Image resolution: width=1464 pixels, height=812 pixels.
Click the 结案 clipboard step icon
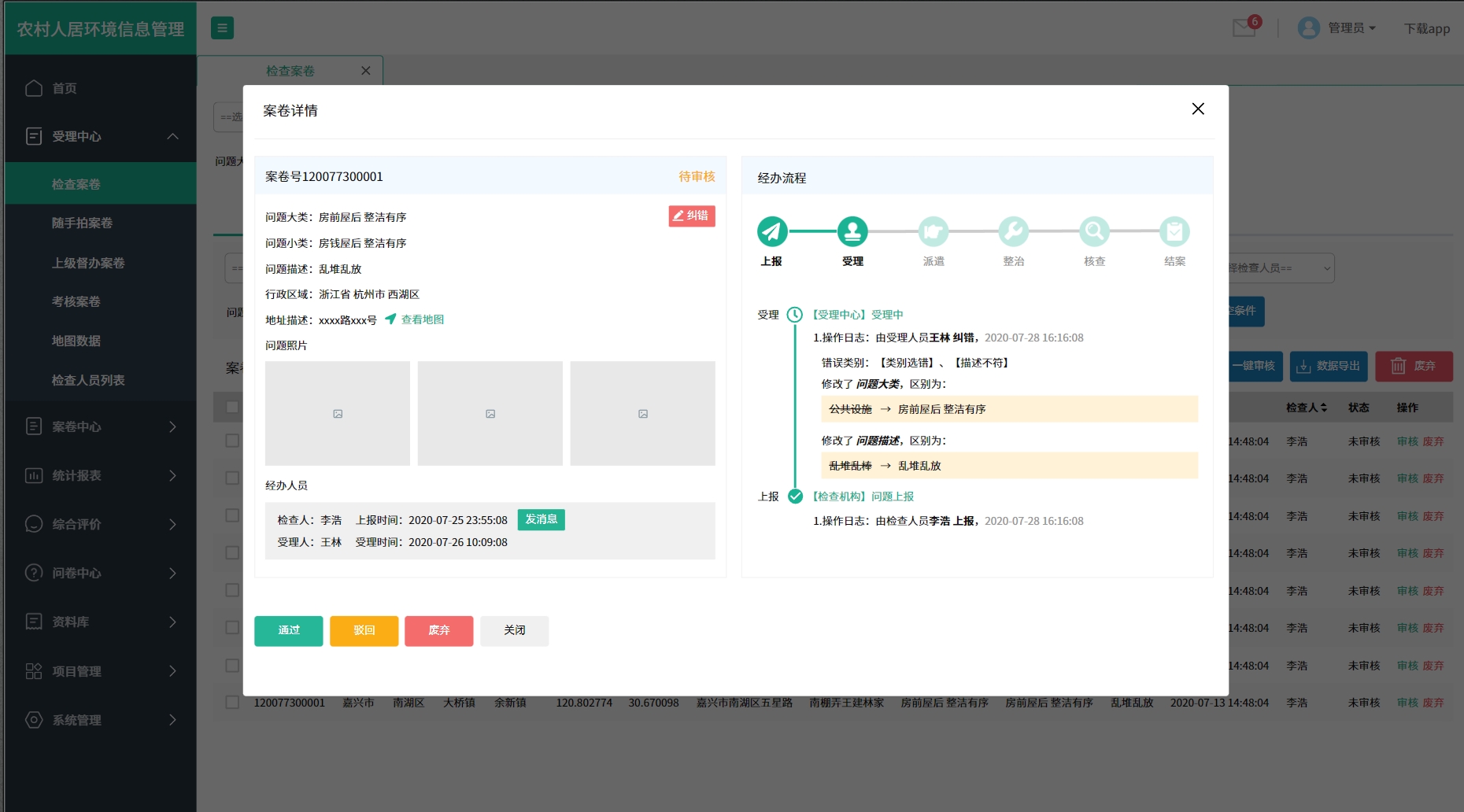pos(1174,231)
